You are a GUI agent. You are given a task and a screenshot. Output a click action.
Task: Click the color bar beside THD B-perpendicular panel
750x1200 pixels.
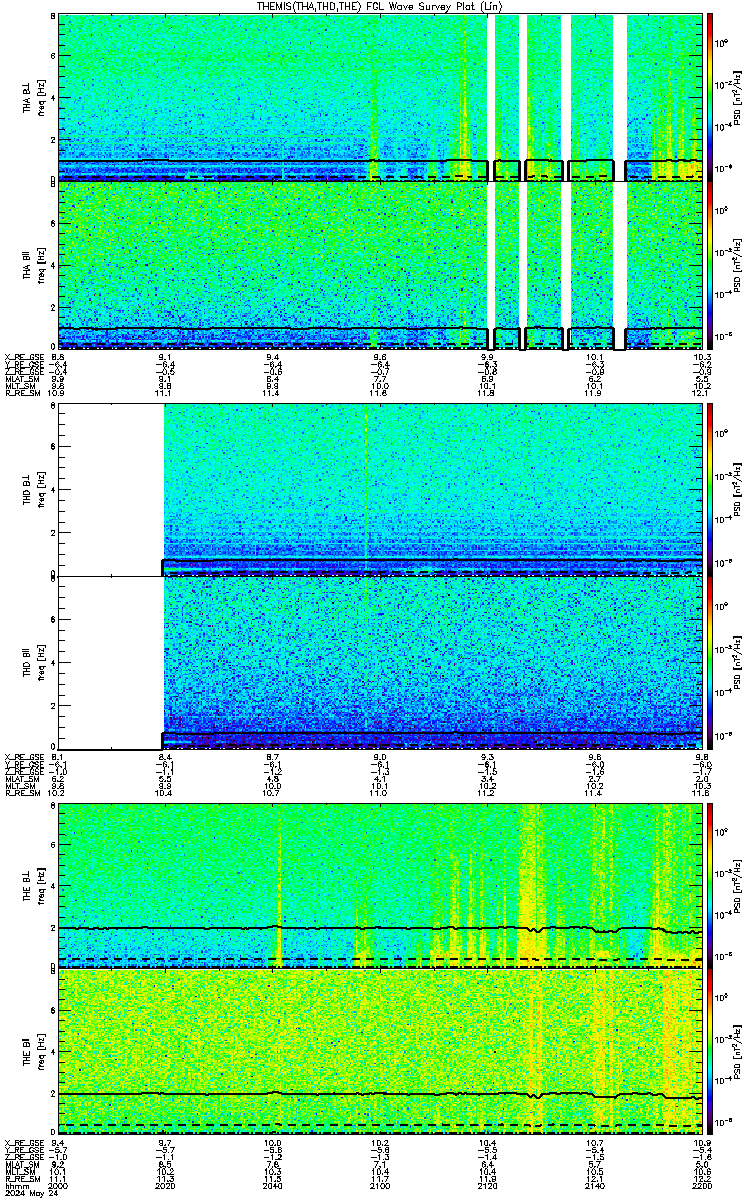[710, 490]
